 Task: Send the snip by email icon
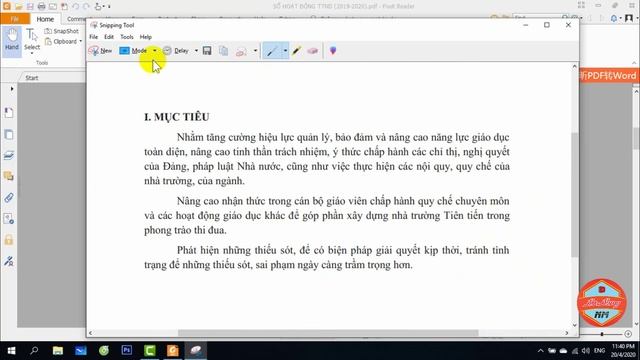click(241, 51)
